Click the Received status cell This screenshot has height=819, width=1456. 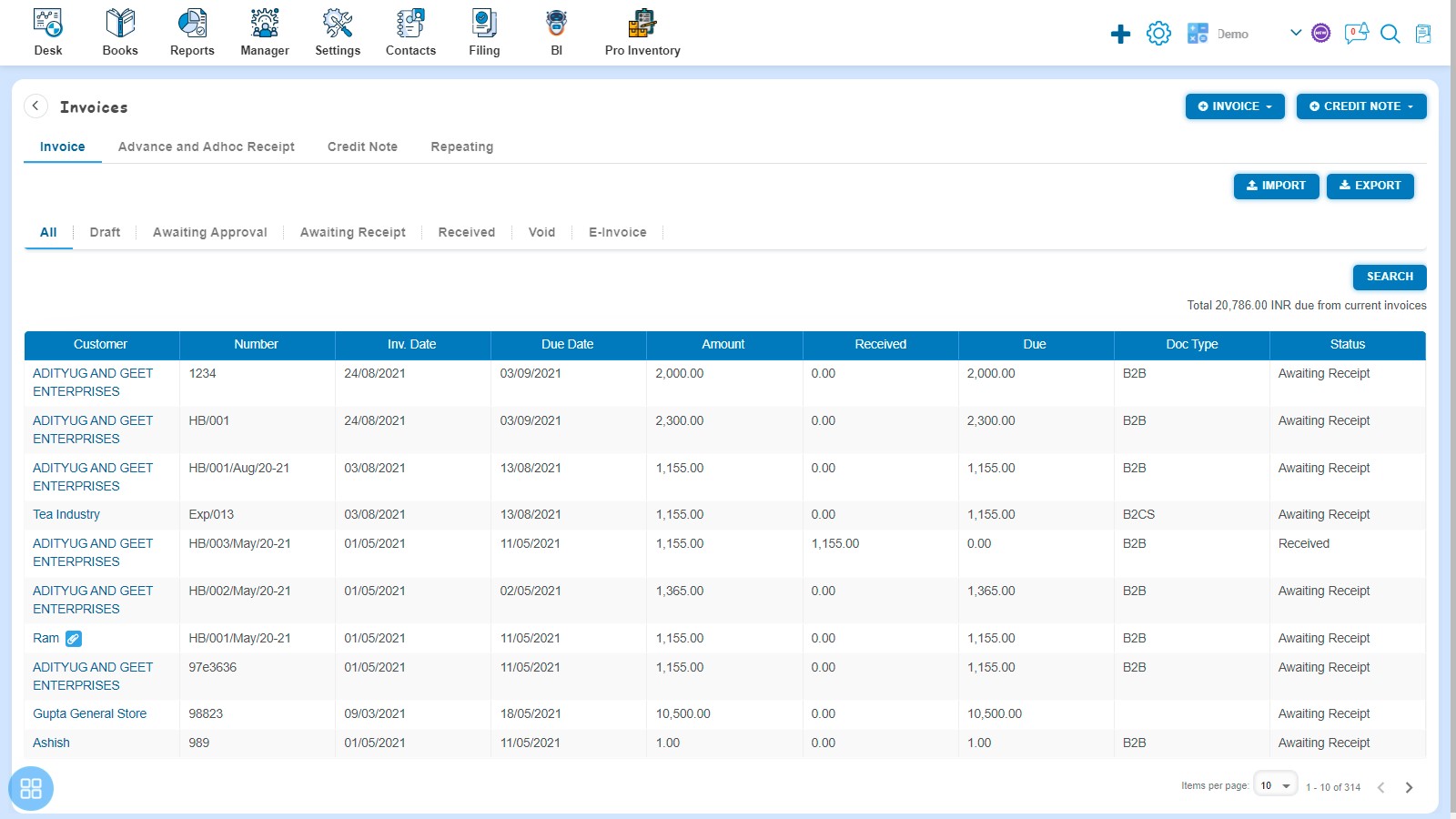tap(1303, 543)
